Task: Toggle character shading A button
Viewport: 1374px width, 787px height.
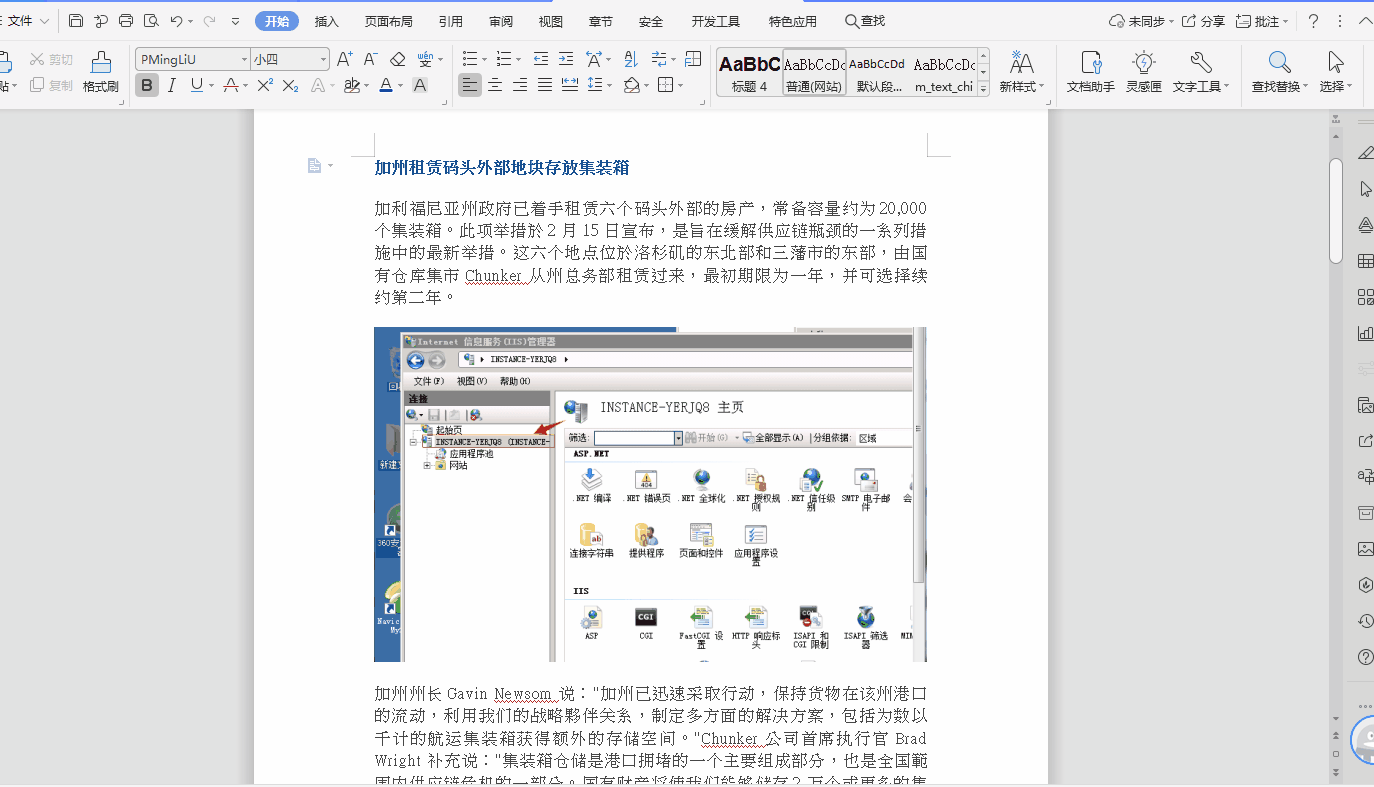Action: point(420,86)
